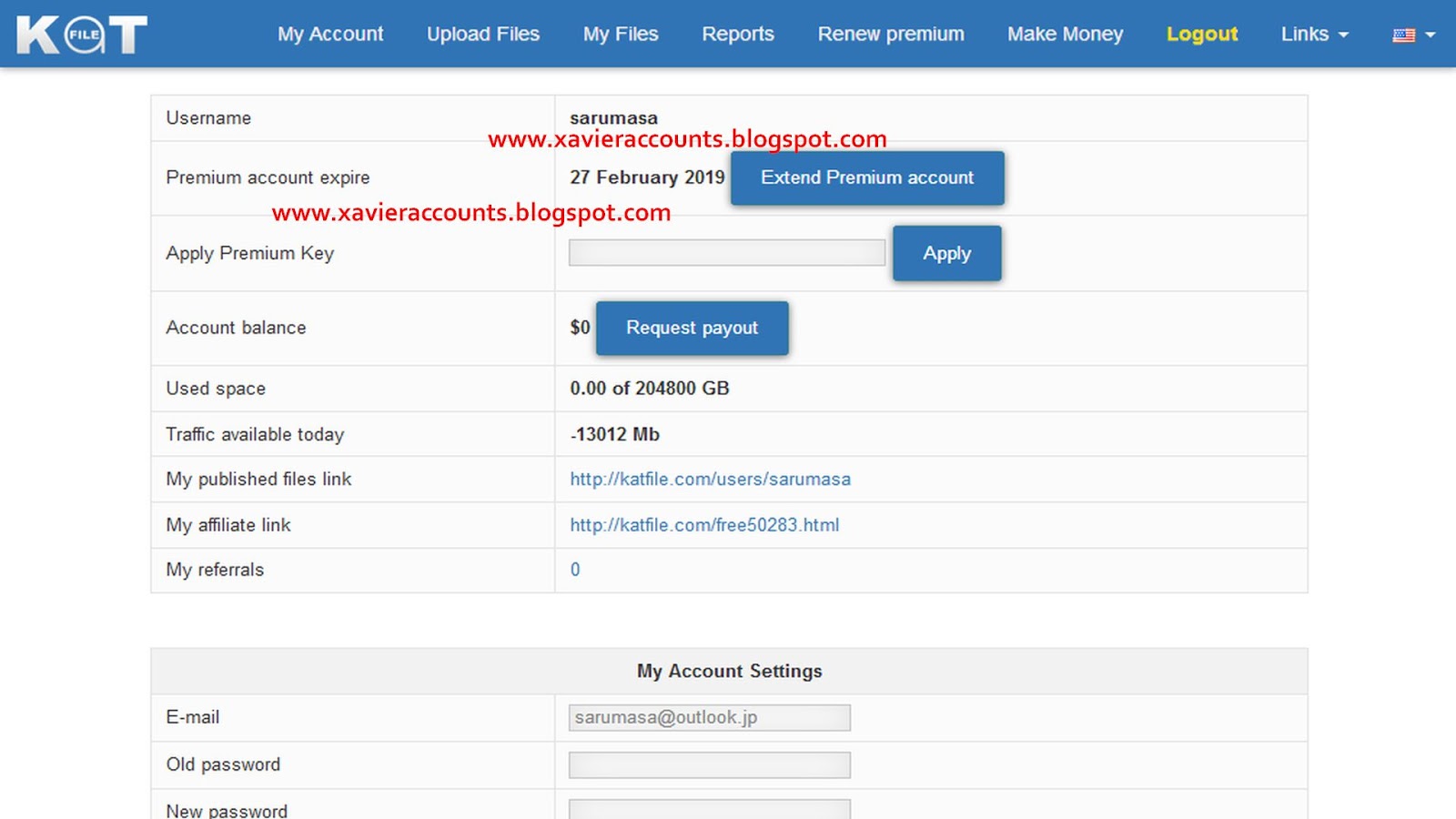Focus the New password field
Screen dimensions: 1456x819
[710, 809]
